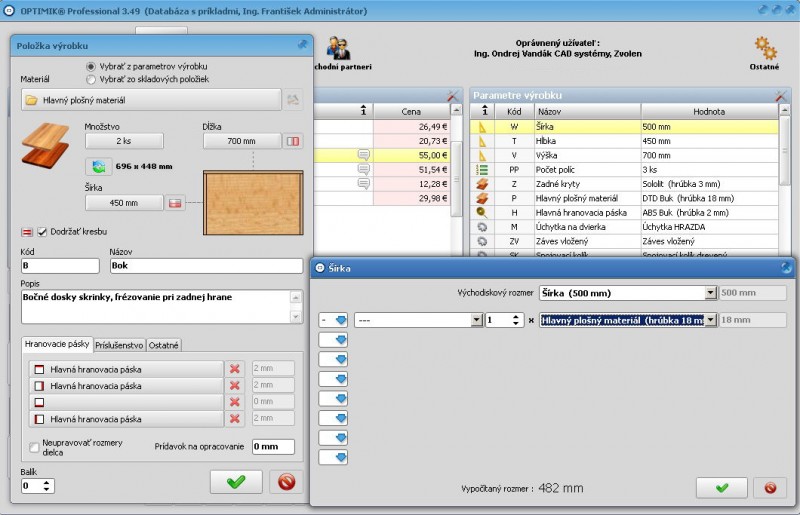800x515 pixels.
Task: Click the Hlavná hranovacia páska parameter icon
Action: tap(482, 212)
